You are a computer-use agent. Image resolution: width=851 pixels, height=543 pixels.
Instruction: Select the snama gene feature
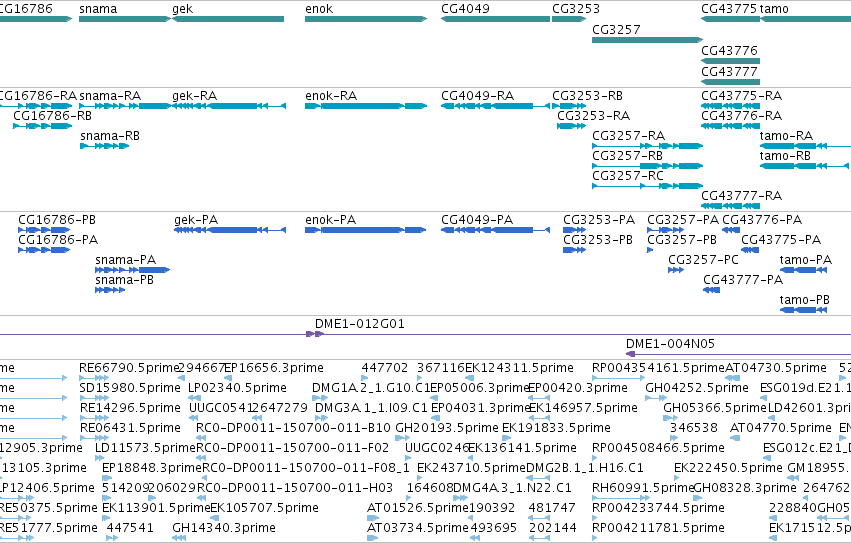125,19
